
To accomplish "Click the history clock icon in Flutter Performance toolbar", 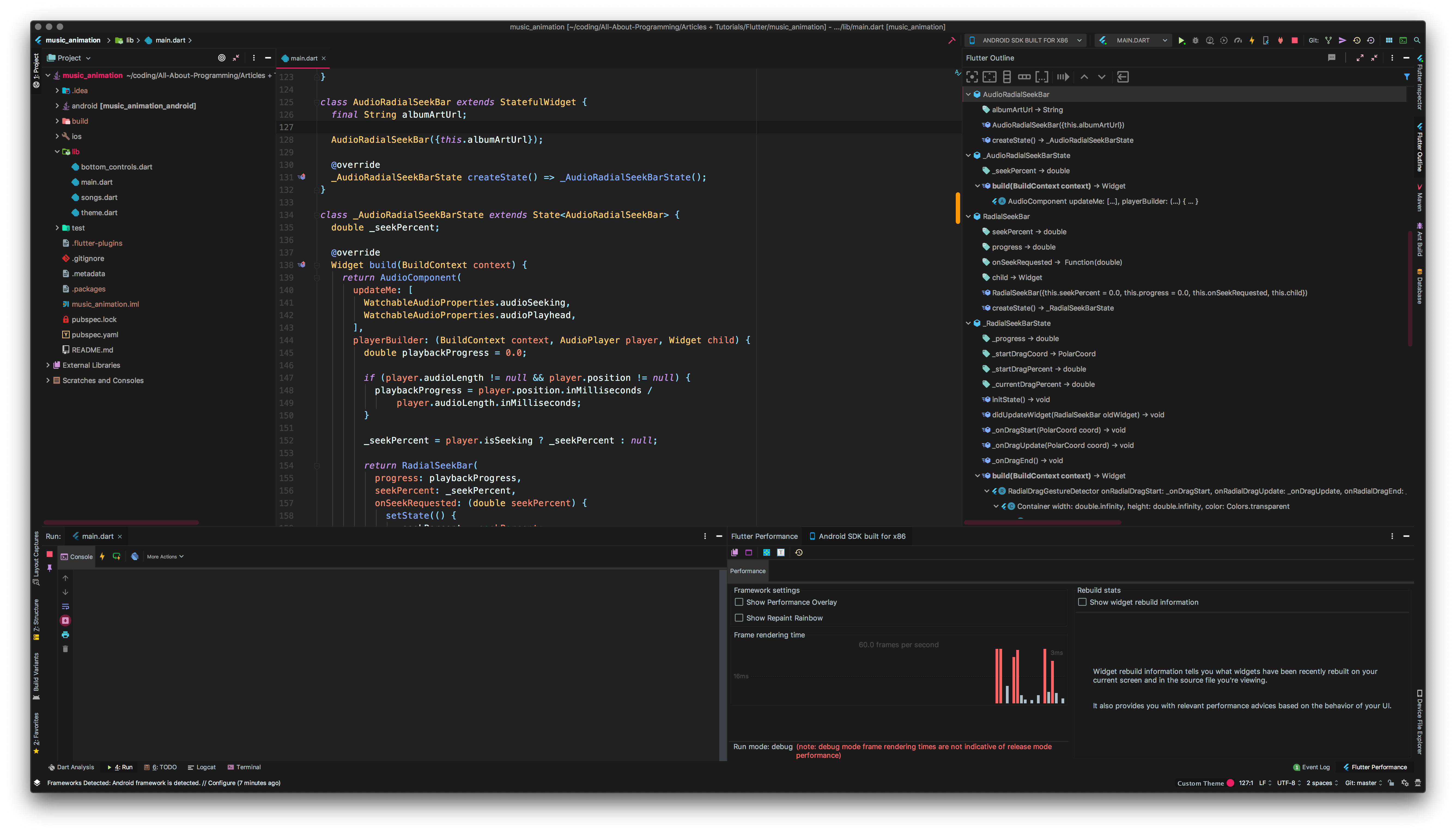I will (x=799, y=552).
